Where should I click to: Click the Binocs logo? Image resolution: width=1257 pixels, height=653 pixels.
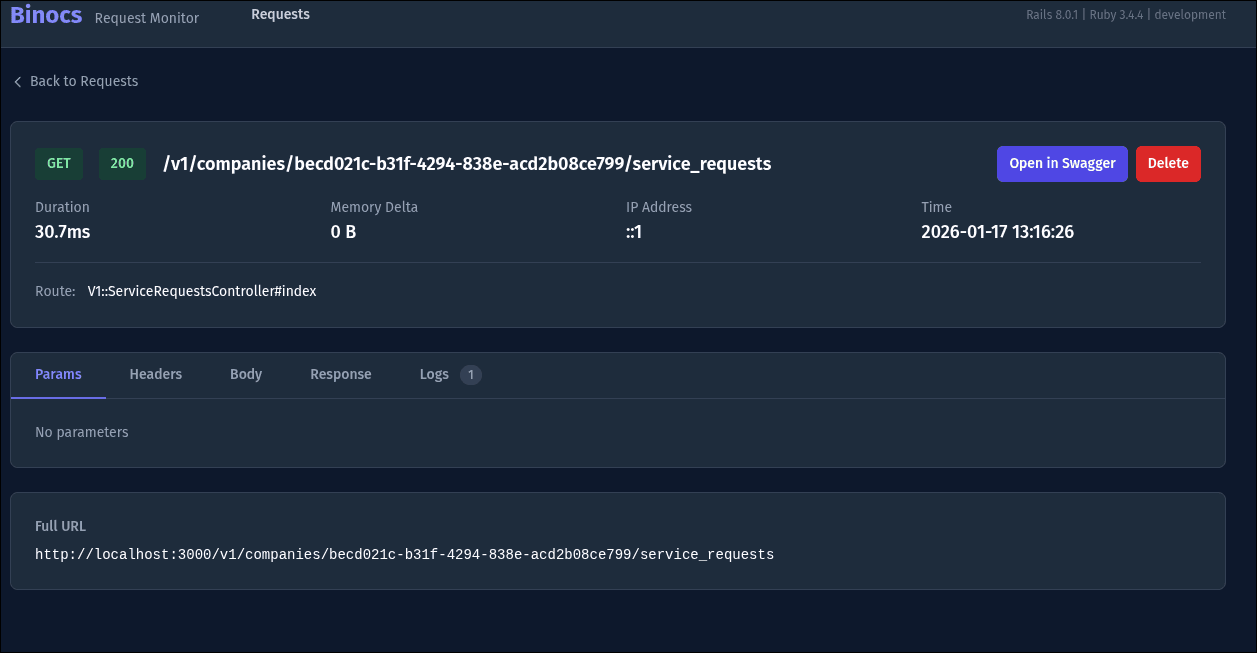pyautogui.click(x=45, y=14)
